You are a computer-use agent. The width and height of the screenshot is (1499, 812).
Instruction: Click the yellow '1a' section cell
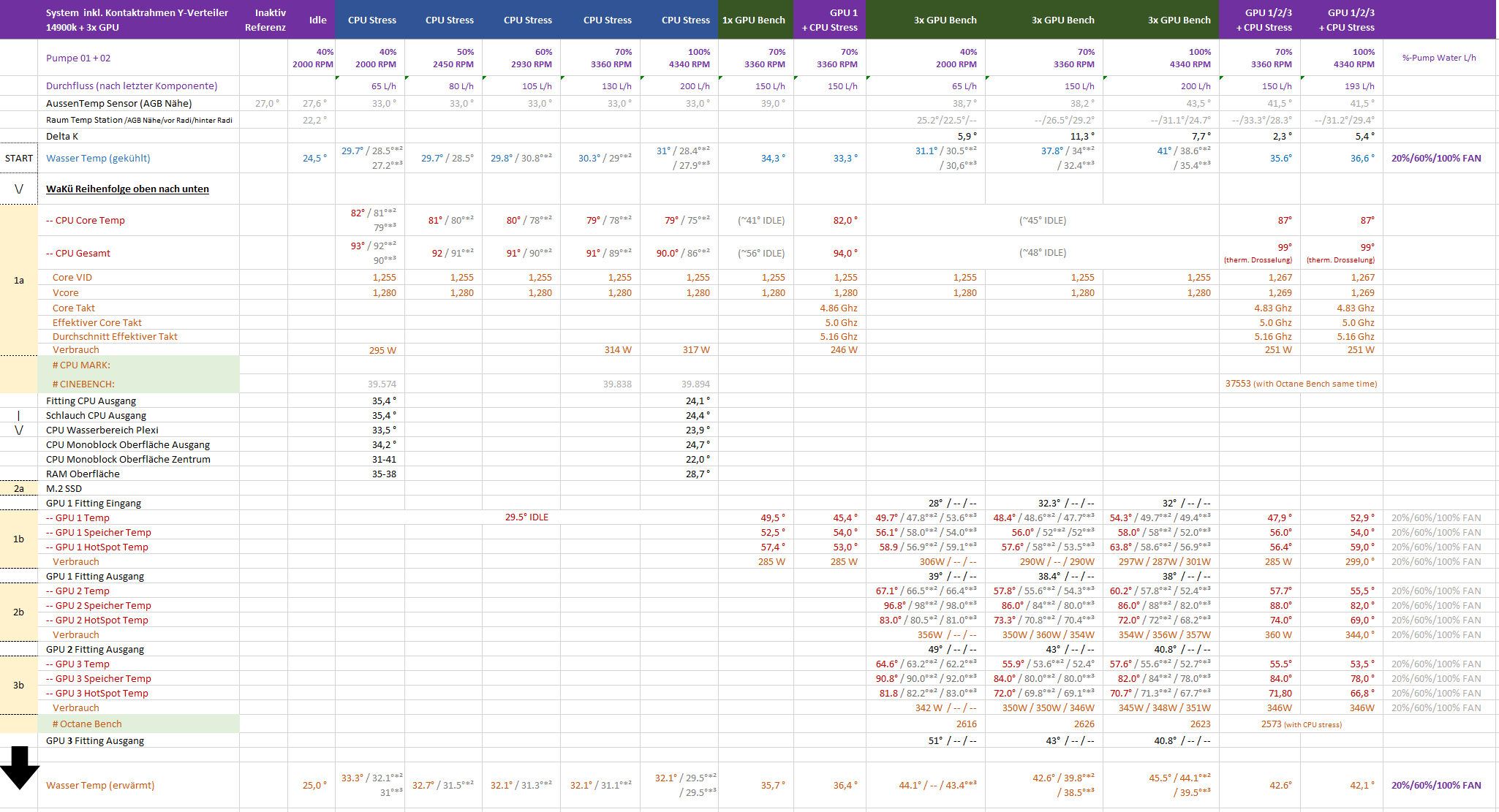[19, 280]
